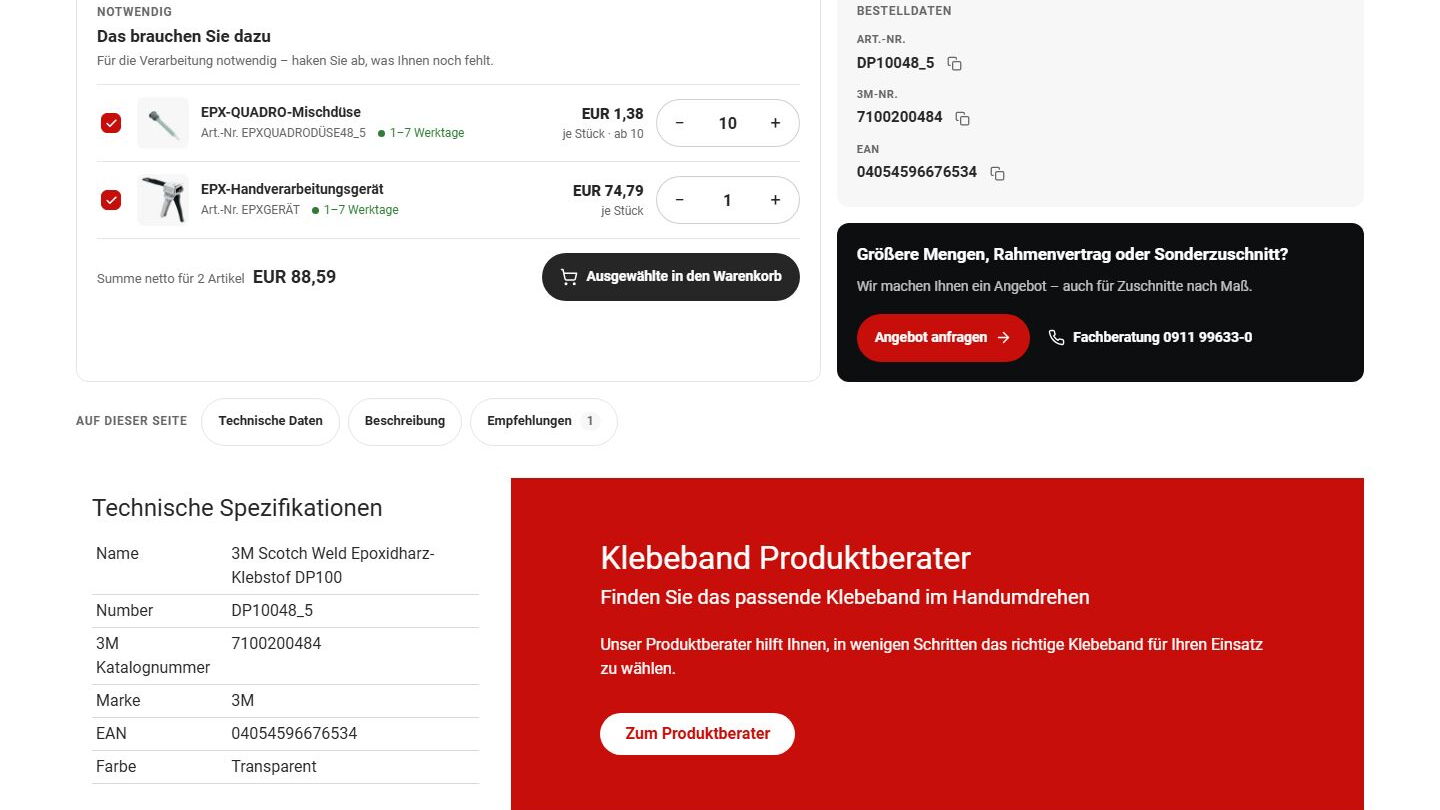This screenshot has width=1440, height=810.
Task: Select the Art.-Nr. EPXQUADRODÜSE48_5 text
Action: point(283,133)
